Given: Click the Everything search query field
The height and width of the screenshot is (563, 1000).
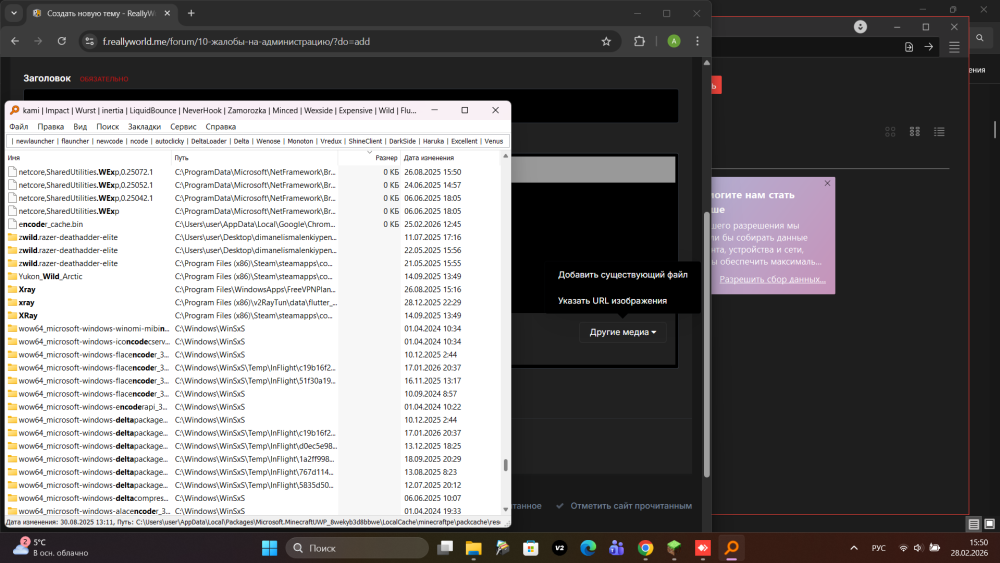Looking at the screenshot, I should 258,142.
